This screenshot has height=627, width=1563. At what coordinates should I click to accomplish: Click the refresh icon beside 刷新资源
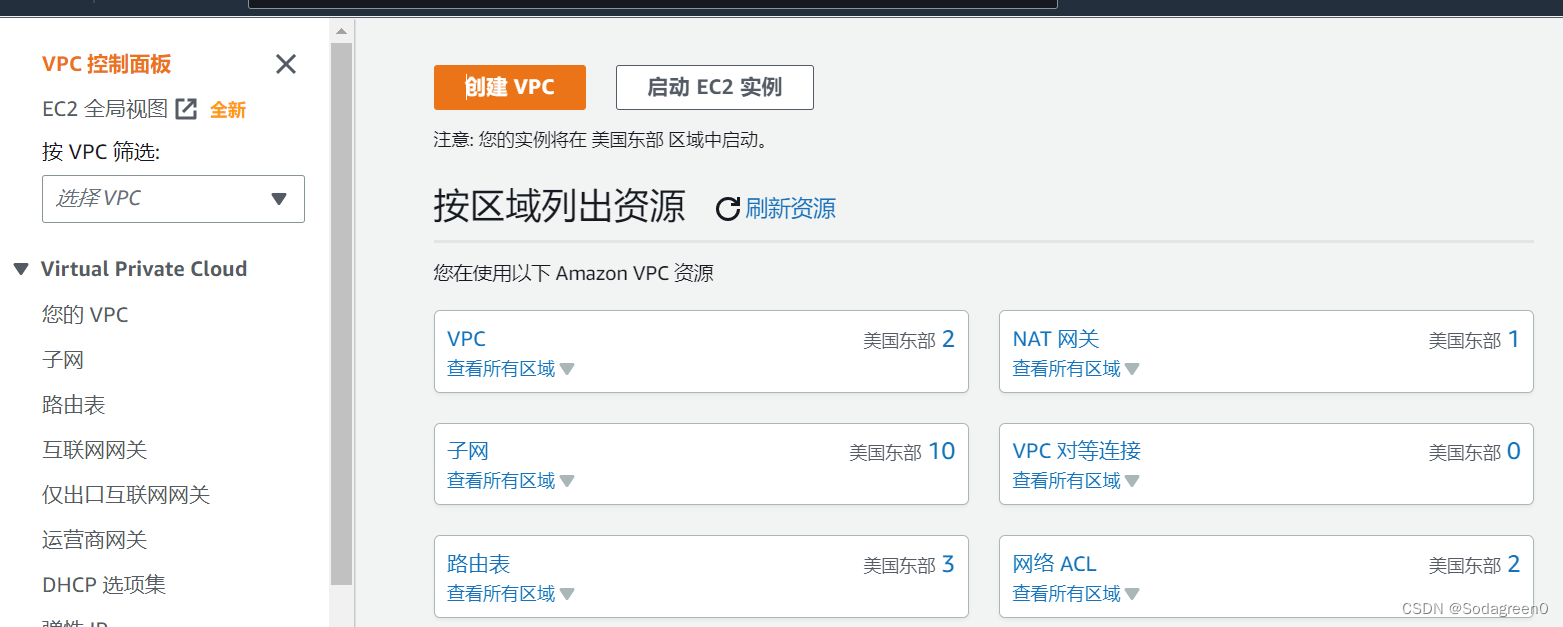point(728,209)
